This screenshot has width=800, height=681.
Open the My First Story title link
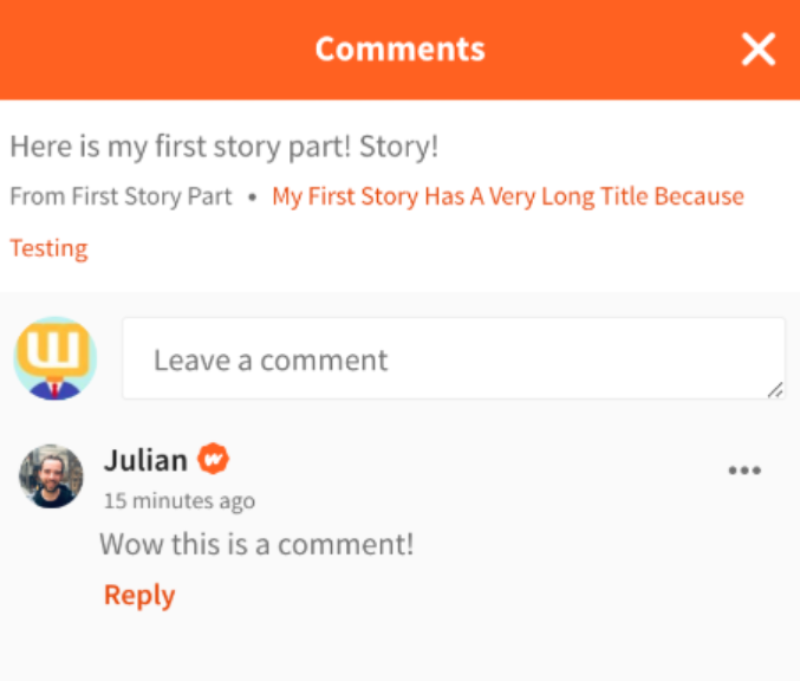point(508,196)
